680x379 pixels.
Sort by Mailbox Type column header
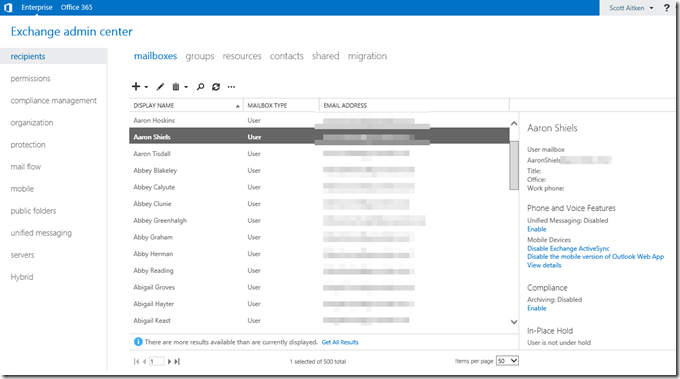pos(281,105)
